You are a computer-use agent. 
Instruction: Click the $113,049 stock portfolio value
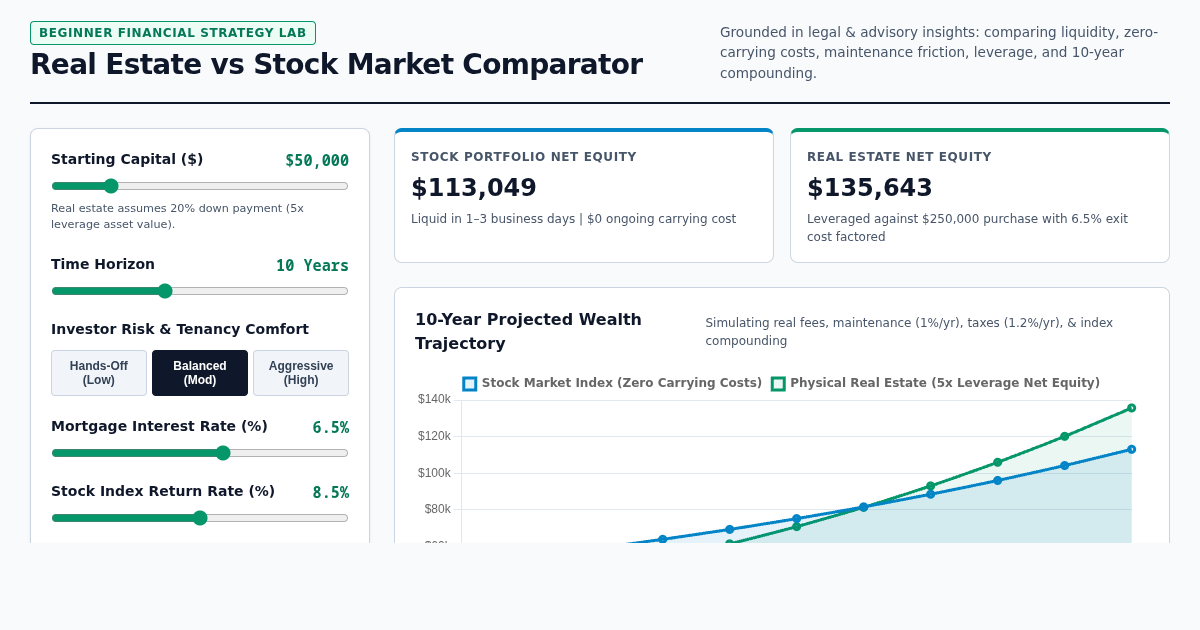[474, 188]
